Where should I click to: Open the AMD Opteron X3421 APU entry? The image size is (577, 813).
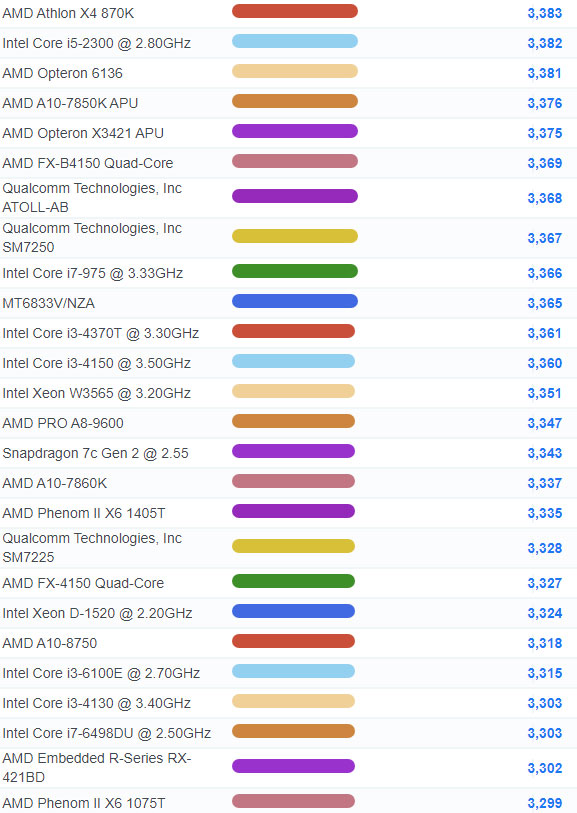[x=83, y=133]
